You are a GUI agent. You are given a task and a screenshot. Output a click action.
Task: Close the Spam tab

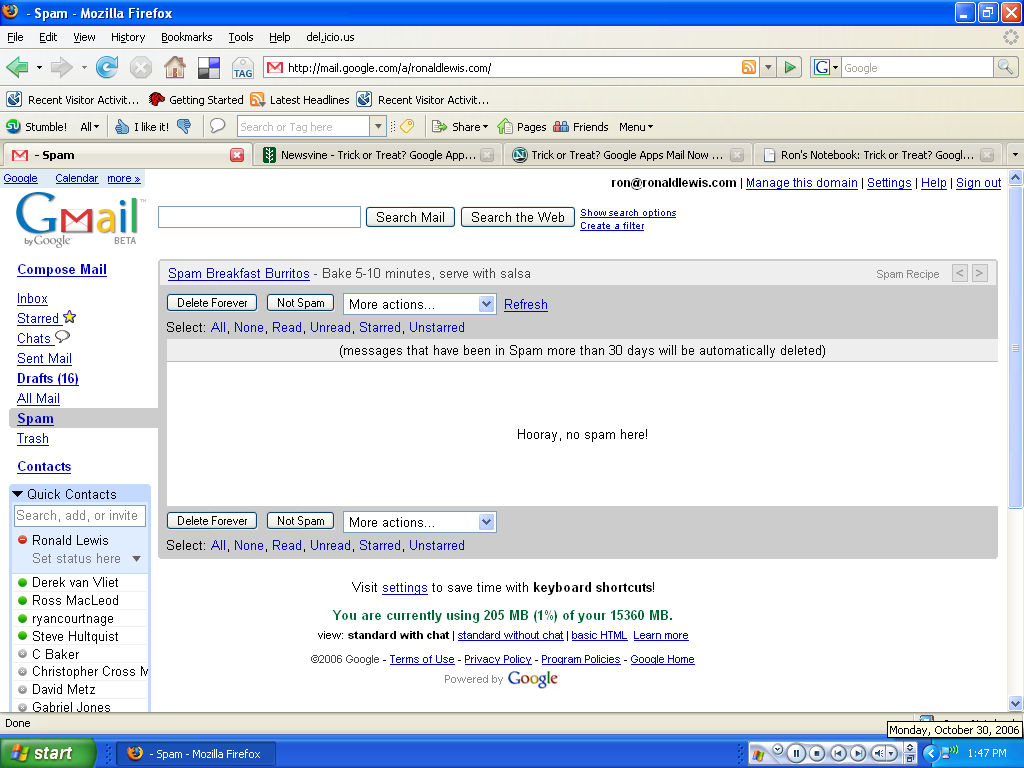(x=237, y=155)
